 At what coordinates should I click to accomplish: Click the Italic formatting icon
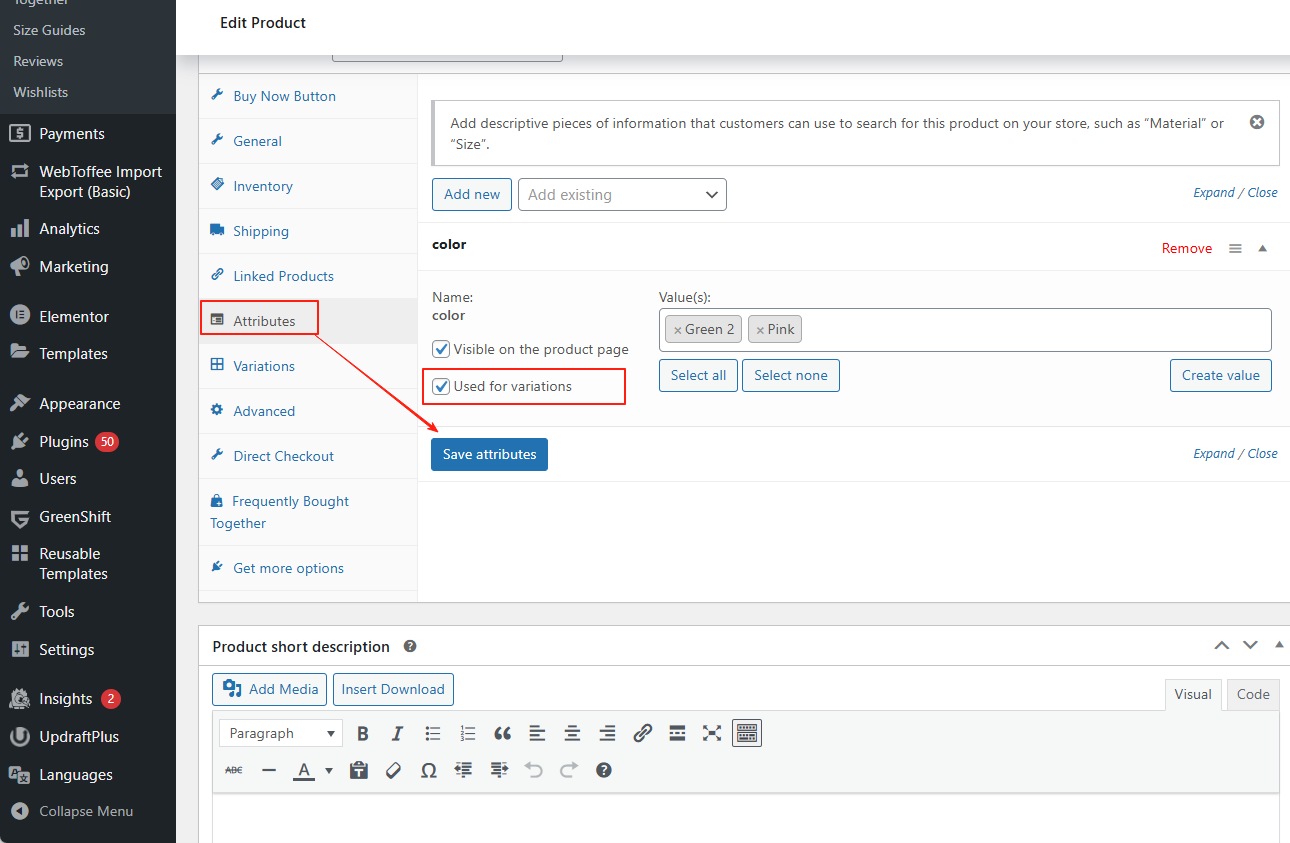click(x=397, y=734)
